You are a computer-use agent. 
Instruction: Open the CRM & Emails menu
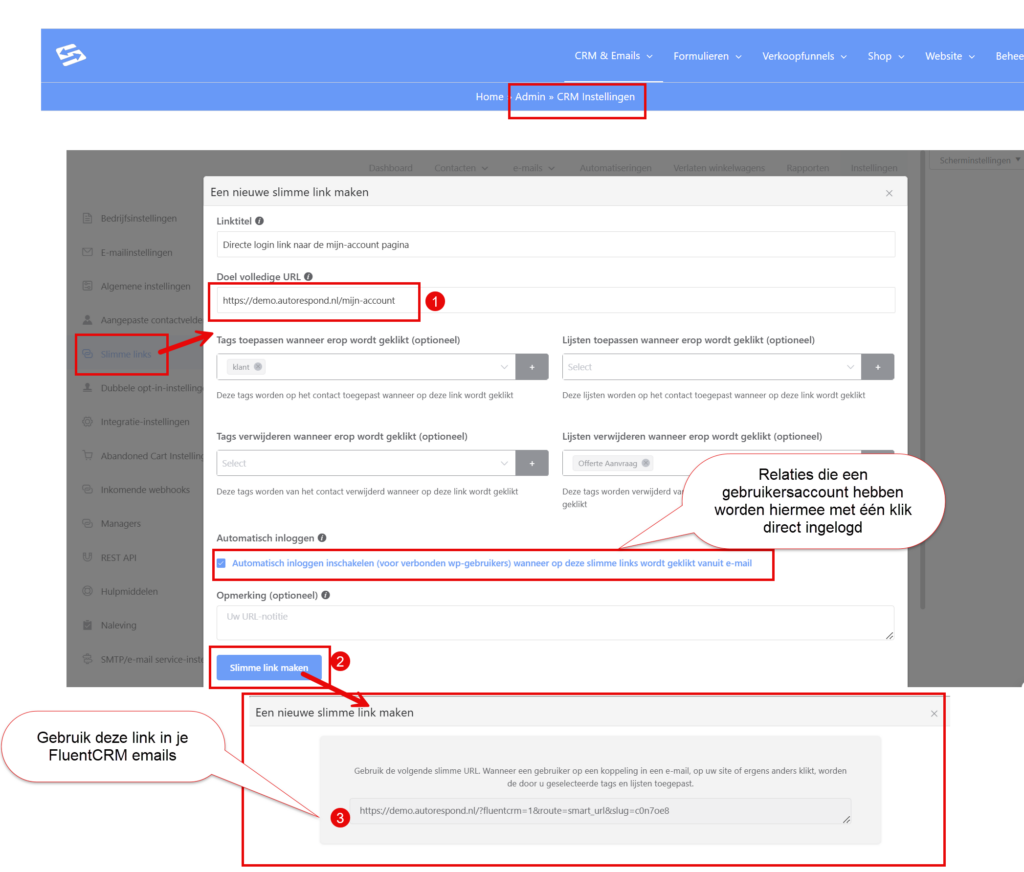click(613, 56)
